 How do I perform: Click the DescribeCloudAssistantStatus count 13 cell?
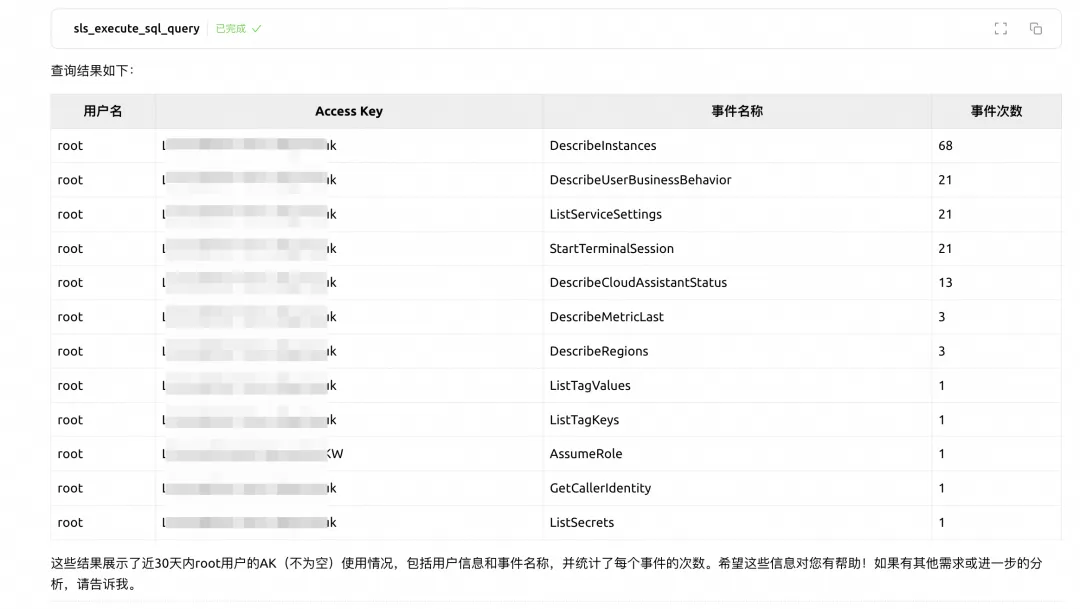946,283
